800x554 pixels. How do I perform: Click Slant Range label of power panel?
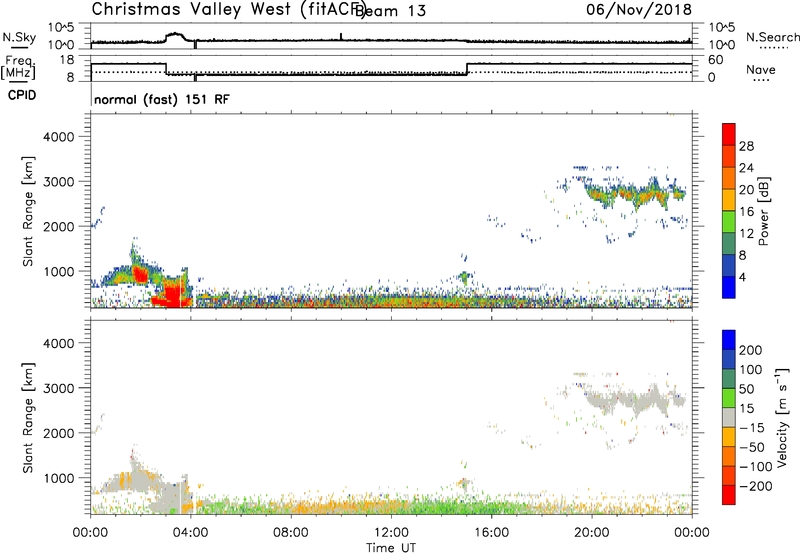(28, 211)
